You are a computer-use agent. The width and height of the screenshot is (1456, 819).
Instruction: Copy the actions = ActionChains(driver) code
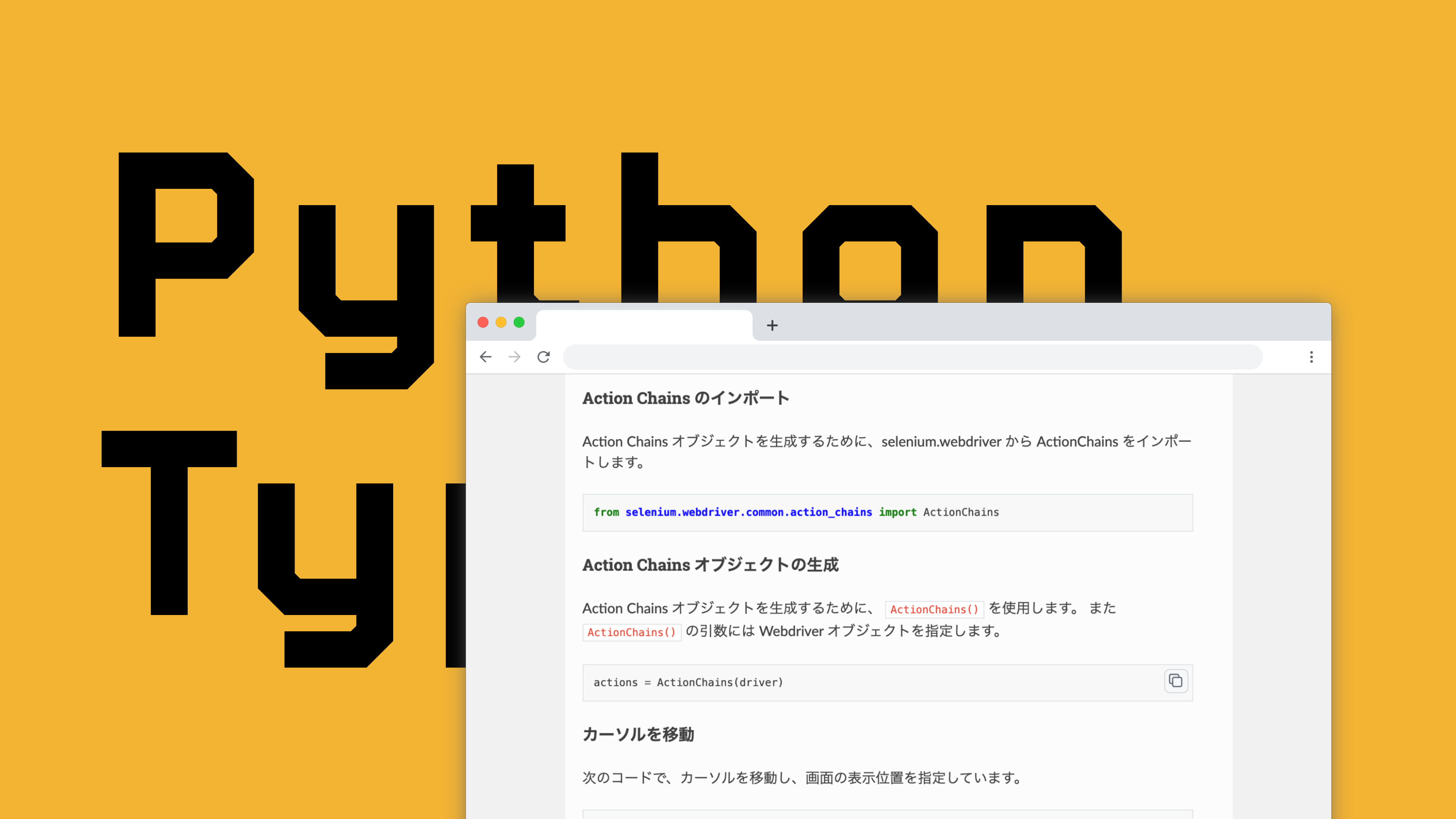(1176, 681)
